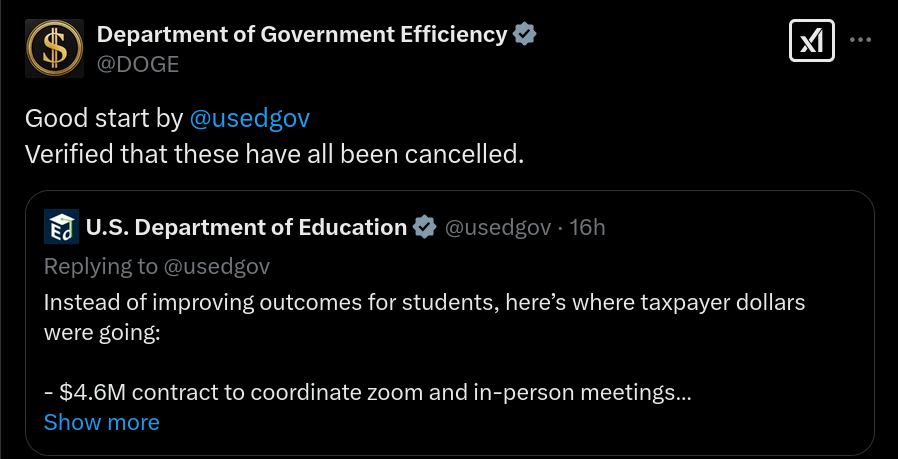This screenshot has height=459, width=898.
Task: Open the Grok xAI explain-post icon
Action: tap(812, 41)
